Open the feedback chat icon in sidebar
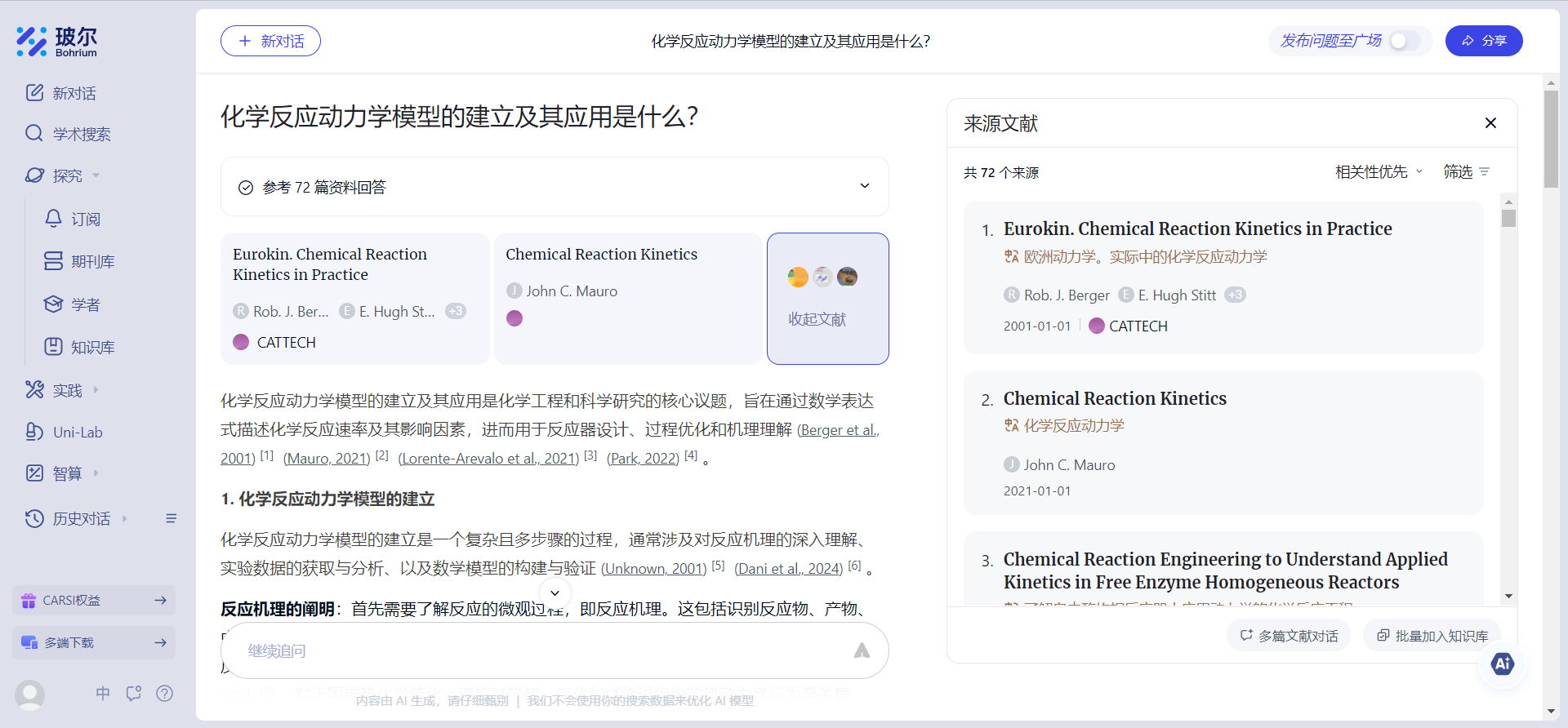 pyautogui.click(x=134, y=693)
